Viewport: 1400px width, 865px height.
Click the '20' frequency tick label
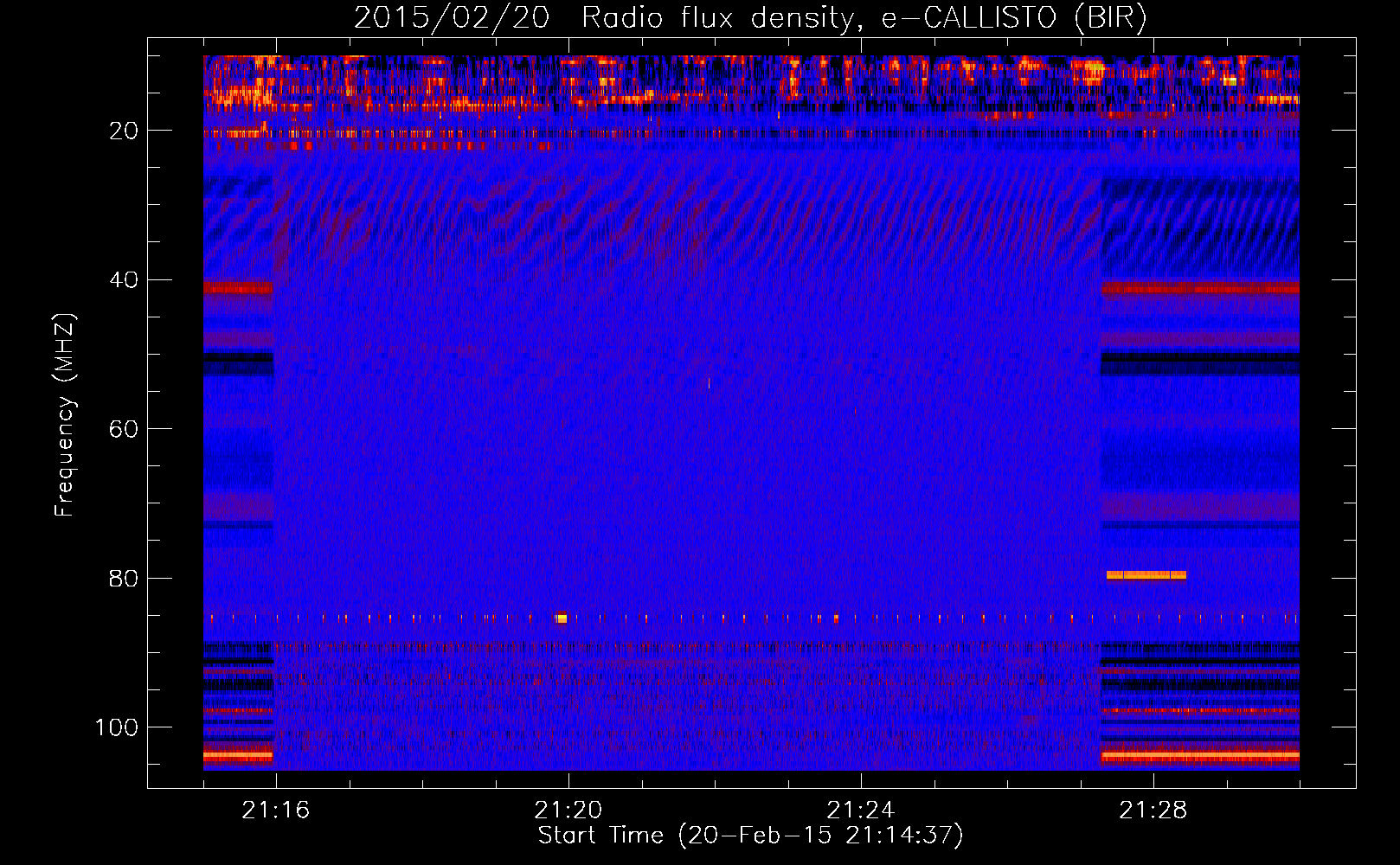(x=124, y=131)
